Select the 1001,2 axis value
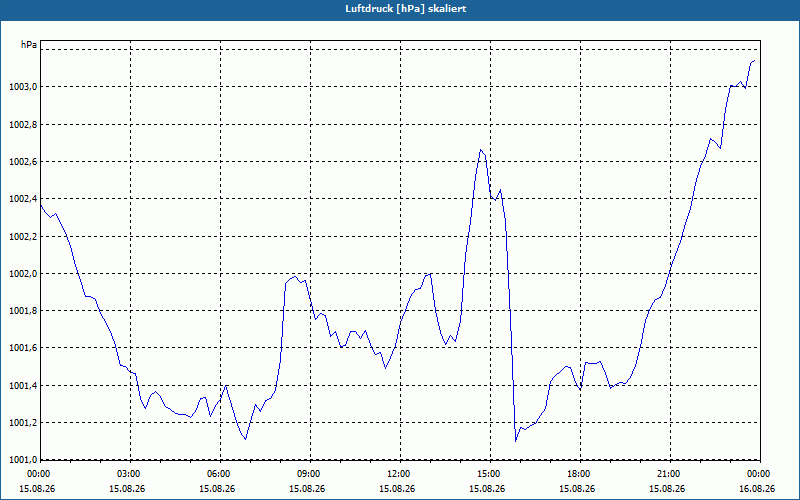This screenshot has width=800, height=500. 23,423
